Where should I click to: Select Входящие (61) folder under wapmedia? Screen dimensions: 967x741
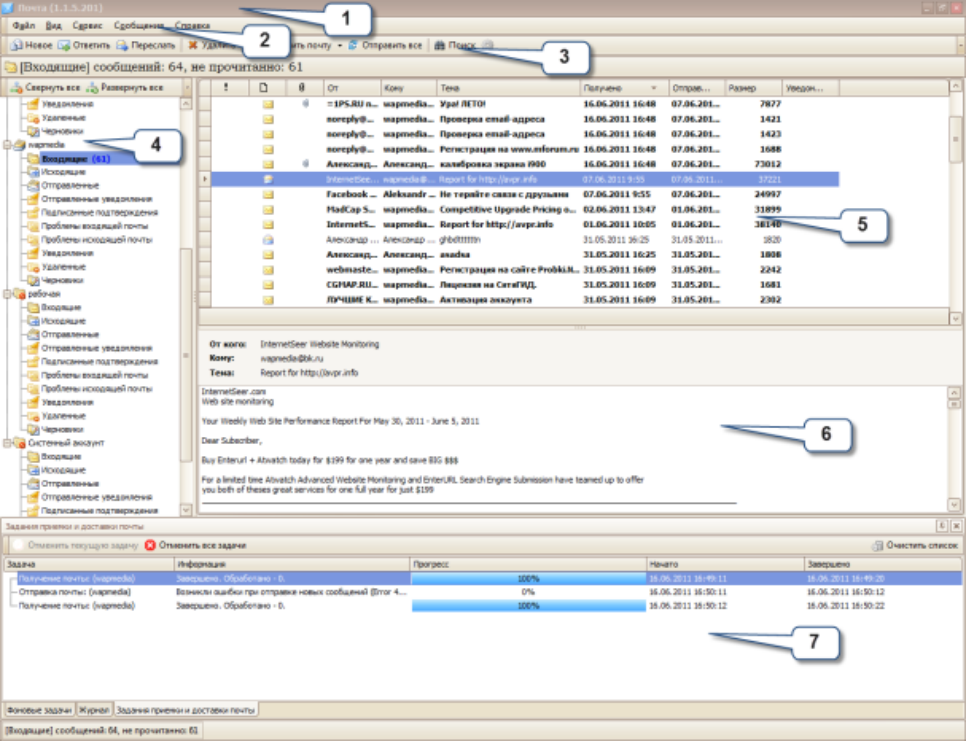click(75, 158)
